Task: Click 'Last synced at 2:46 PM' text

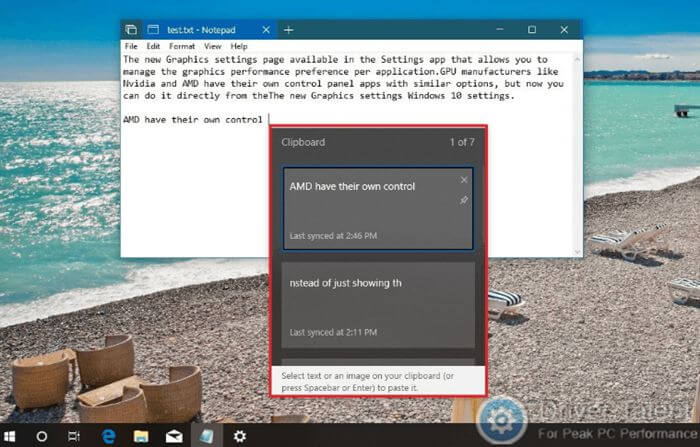Action: 333,236
